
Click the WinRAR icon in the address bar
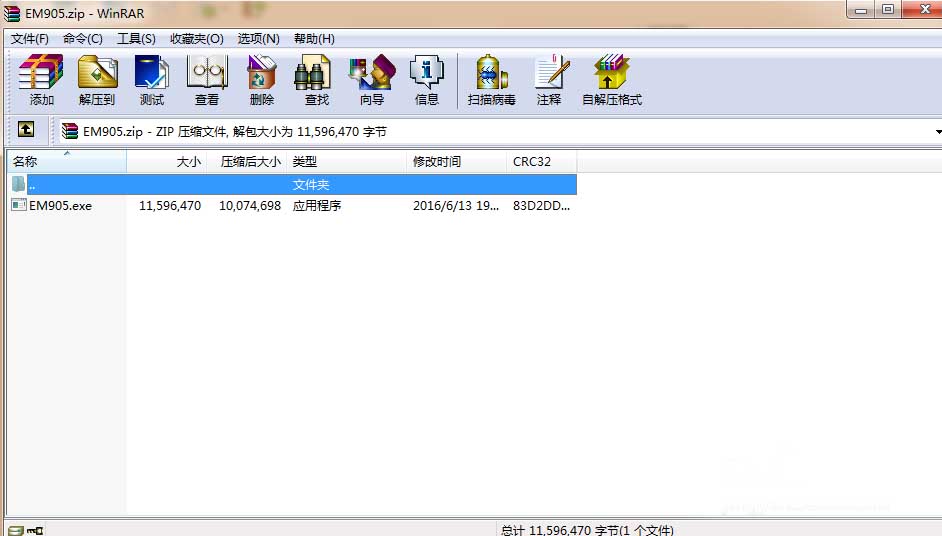click(x=70, y=131)
